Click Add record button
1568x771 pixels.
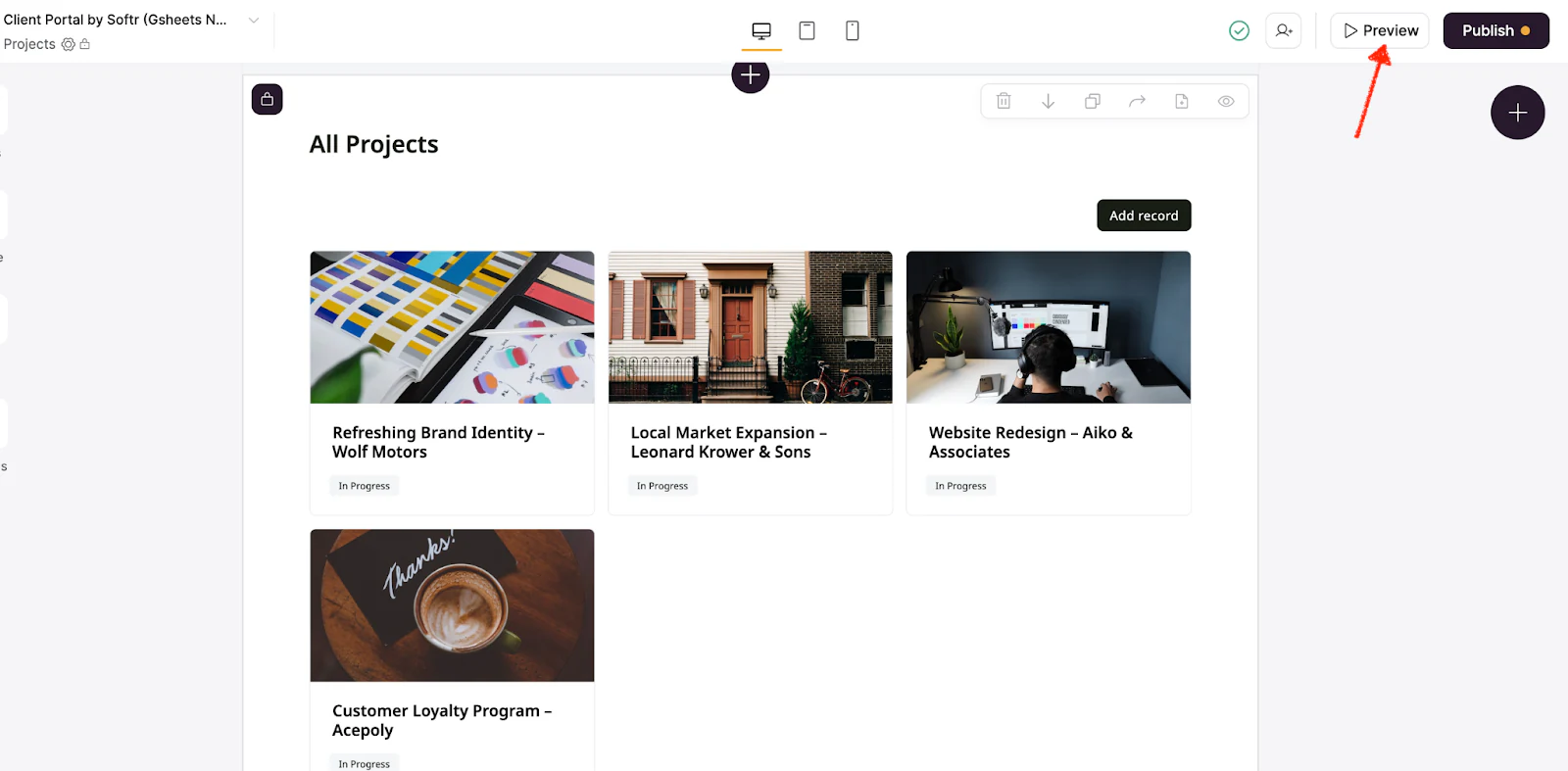(1144, 216)
